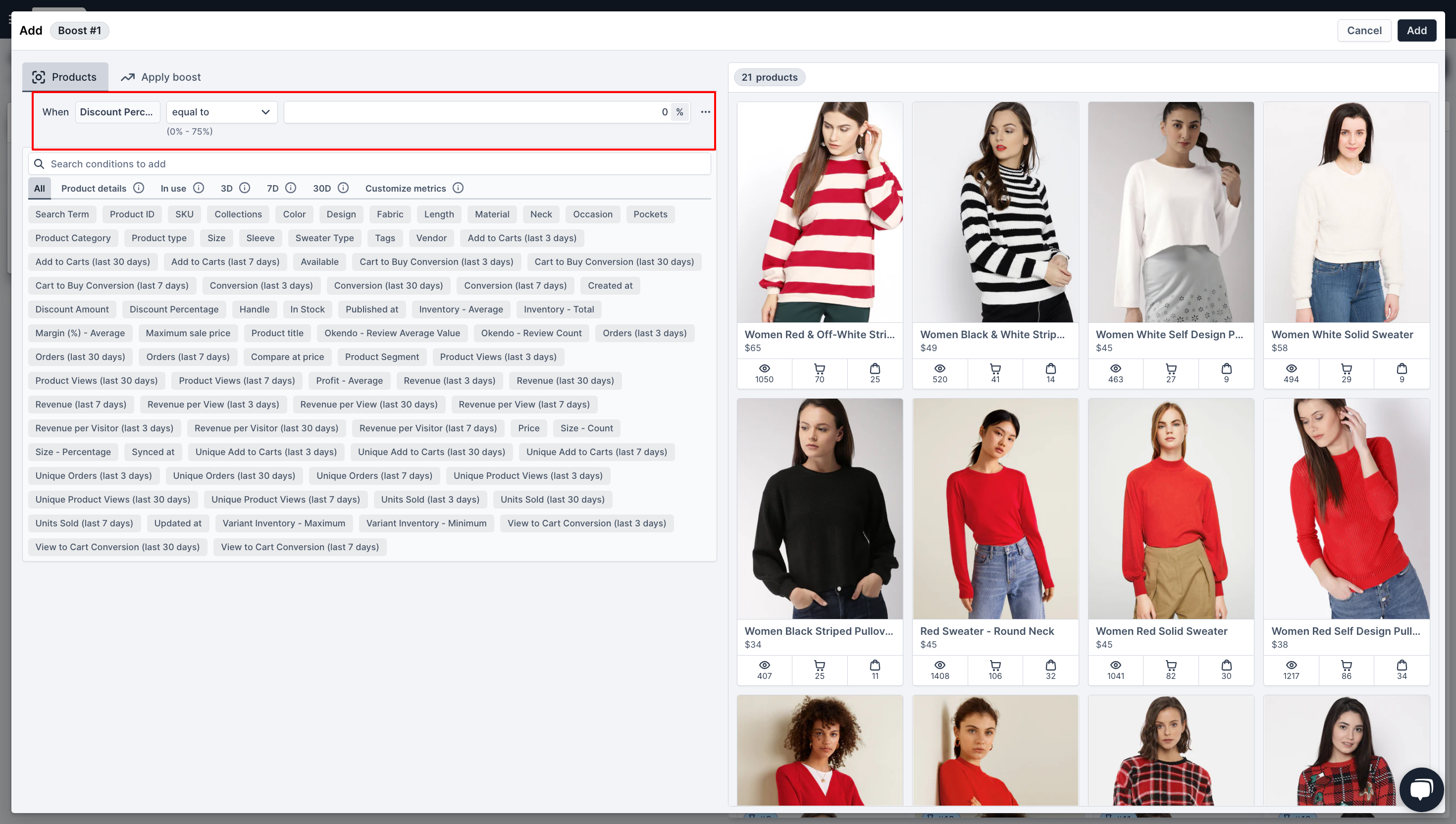
Task: Add the Vendor condition chip
Action: (x=431, y=238)
